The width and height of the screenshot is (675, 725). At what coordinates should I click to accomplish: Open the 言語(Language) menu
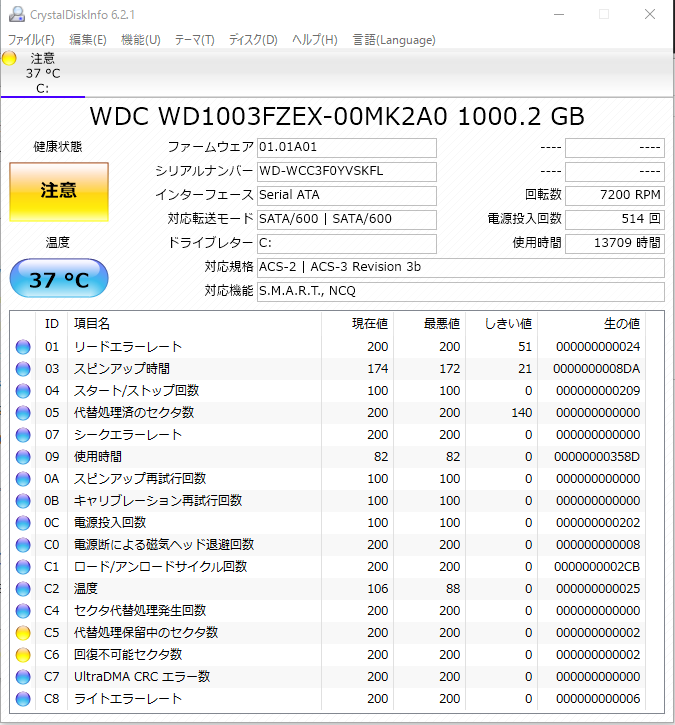pos(394,40)
